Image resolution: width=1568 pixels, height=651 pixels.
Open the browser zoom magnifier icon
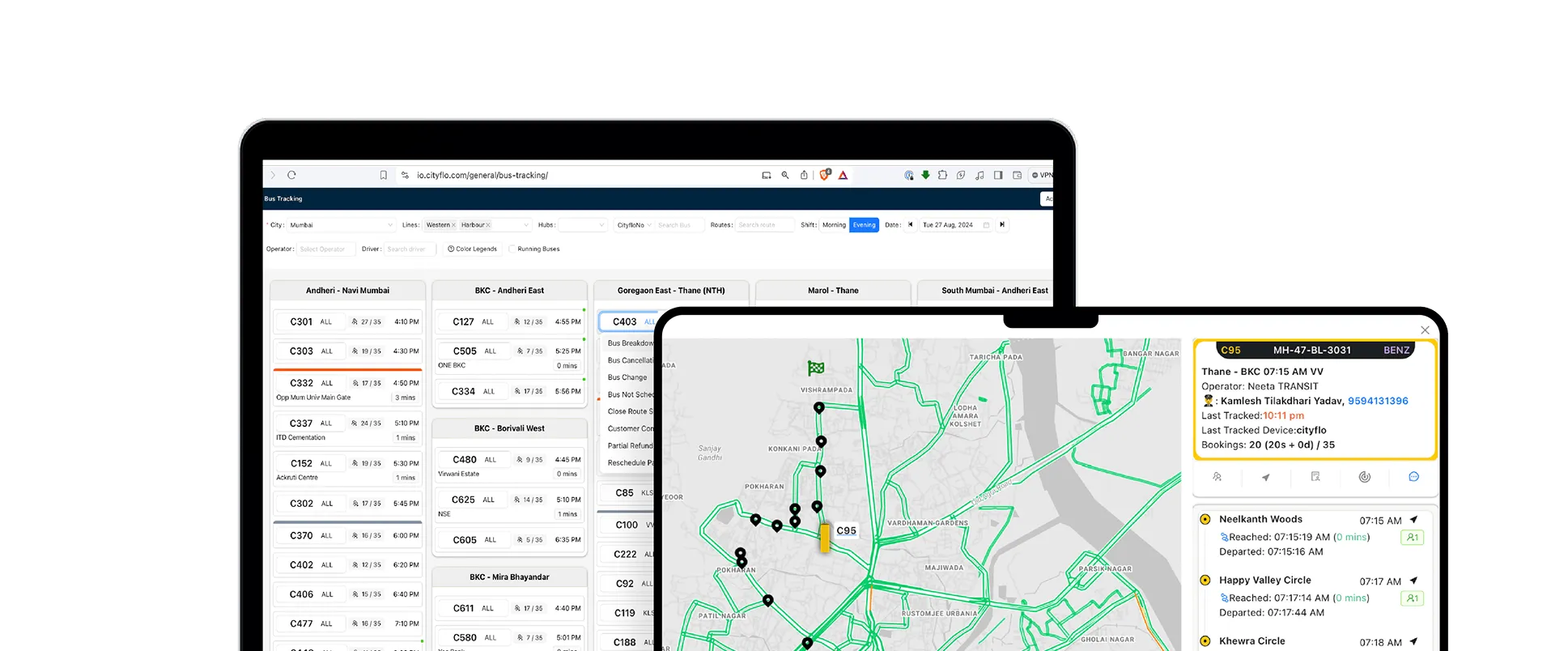[784, 175]
